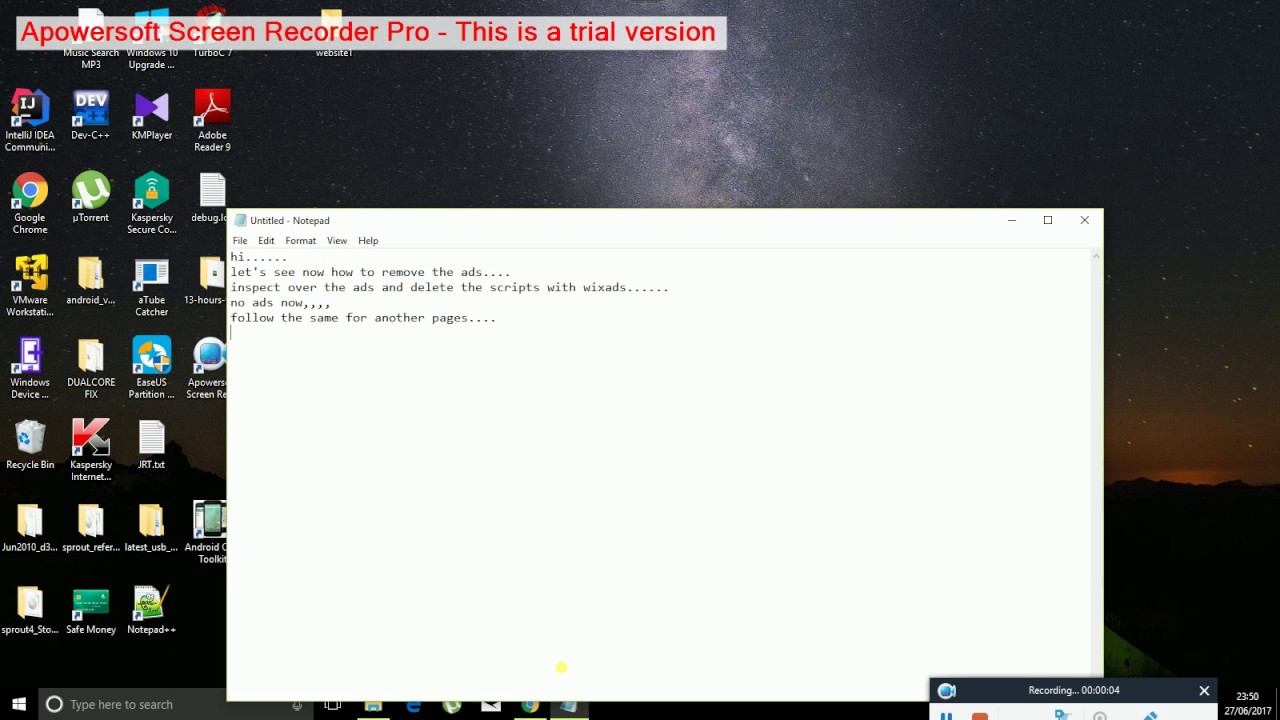1280x720 pixels.
Task: Open the File menu in Notepad
Action: (240, 241)
